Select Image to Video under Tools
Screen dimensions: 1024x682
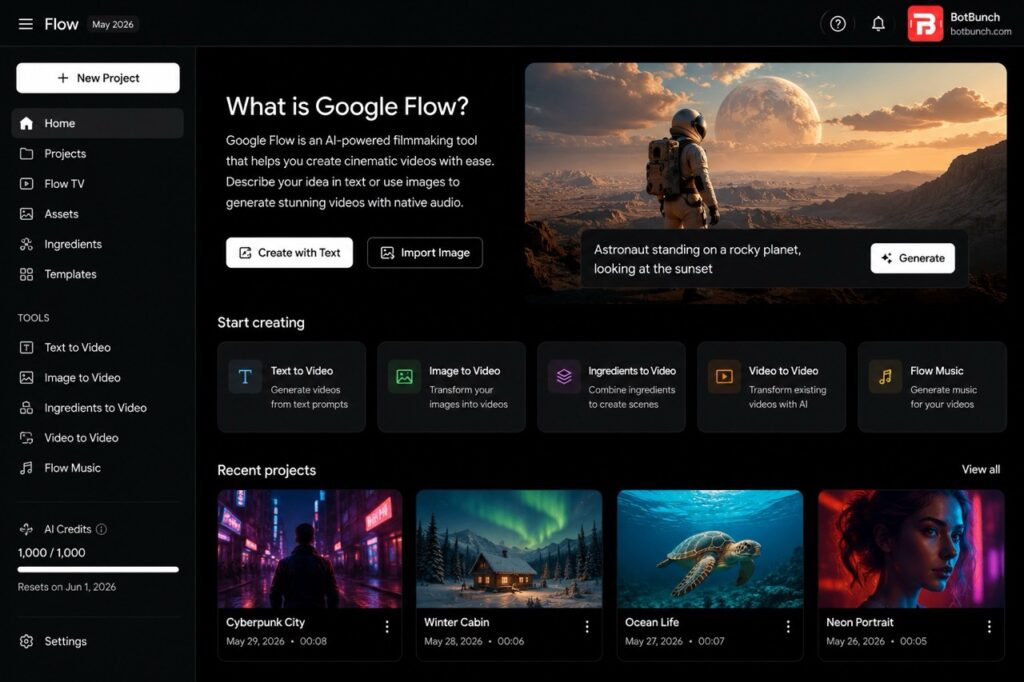(x=97, y=378)
